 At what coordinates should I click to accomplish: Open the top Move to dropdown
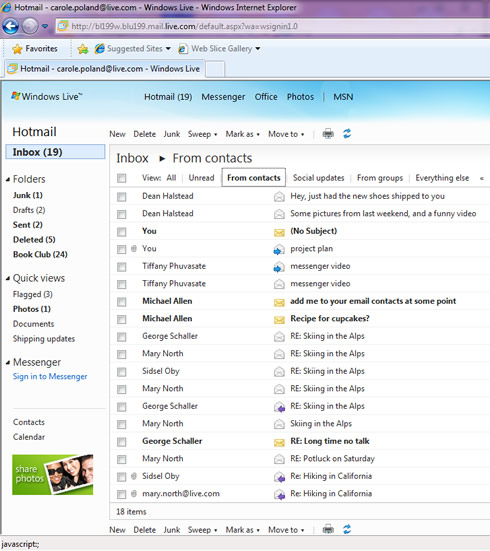click(286, 134)
